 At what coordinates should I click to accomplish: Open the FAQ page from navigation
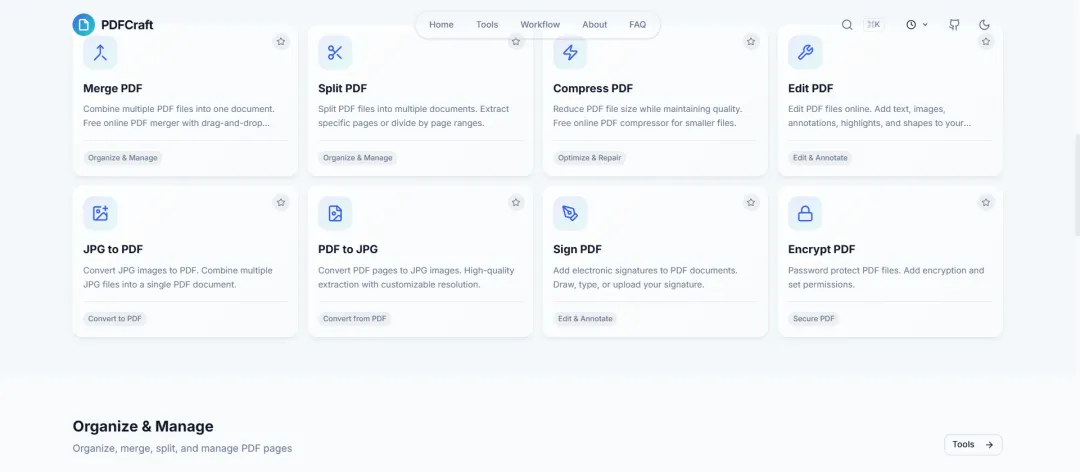click(638, 25)
